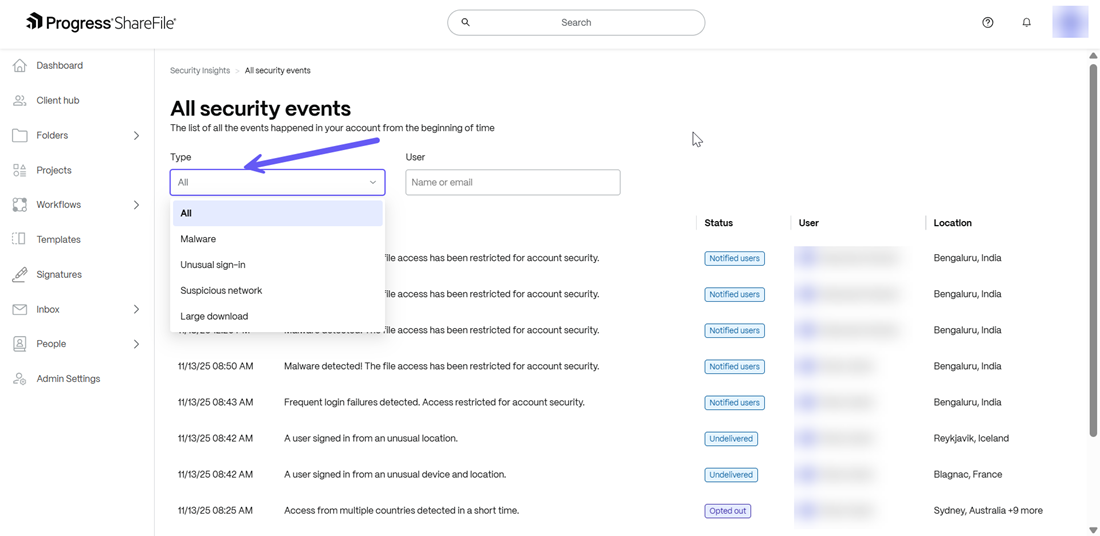Click the Dashboard home icon
Screen dimensions: 1100x536
(x=19, y=66)
